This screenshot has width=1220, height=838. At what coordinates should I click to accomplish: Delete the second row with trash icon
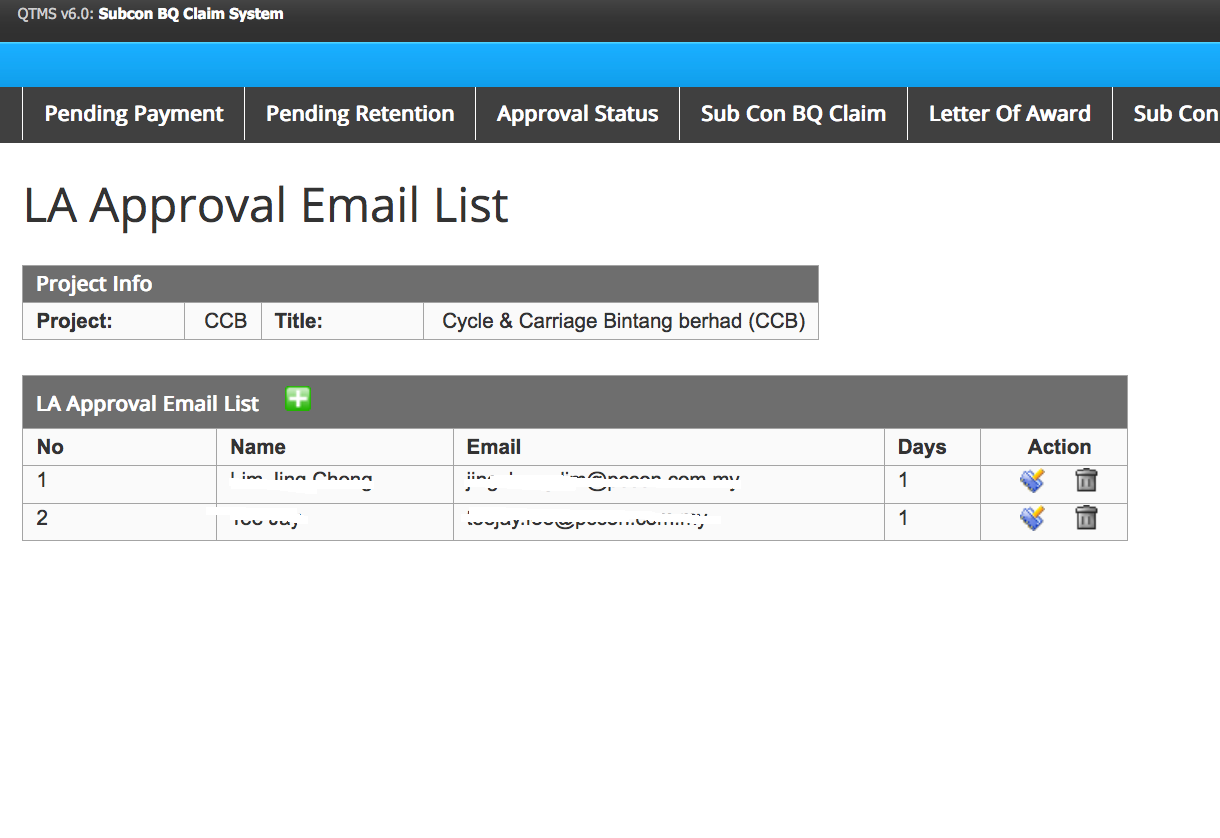click(1086, 518)
